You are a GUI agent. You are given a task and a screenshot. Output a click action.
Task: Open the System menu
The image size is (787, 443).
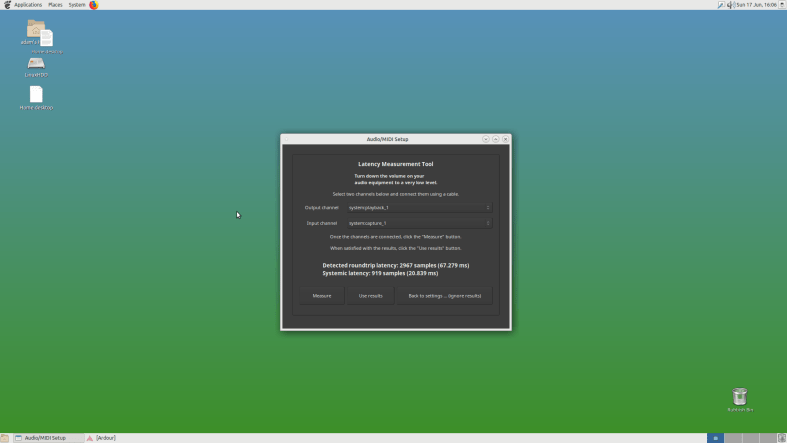[x=77, y=5]
